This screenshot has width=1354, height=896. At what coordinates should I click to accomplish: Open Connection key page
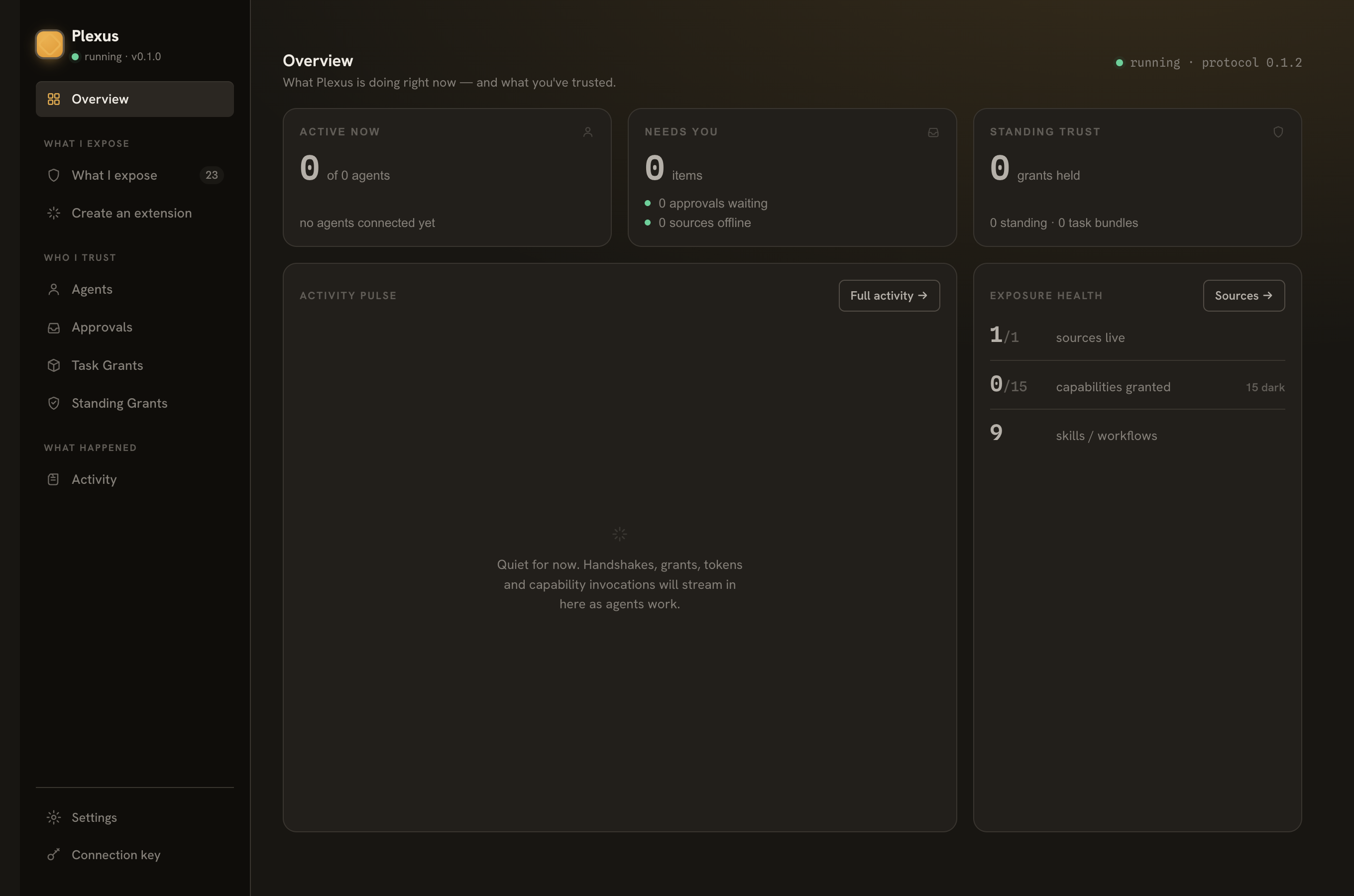[134, 855]
